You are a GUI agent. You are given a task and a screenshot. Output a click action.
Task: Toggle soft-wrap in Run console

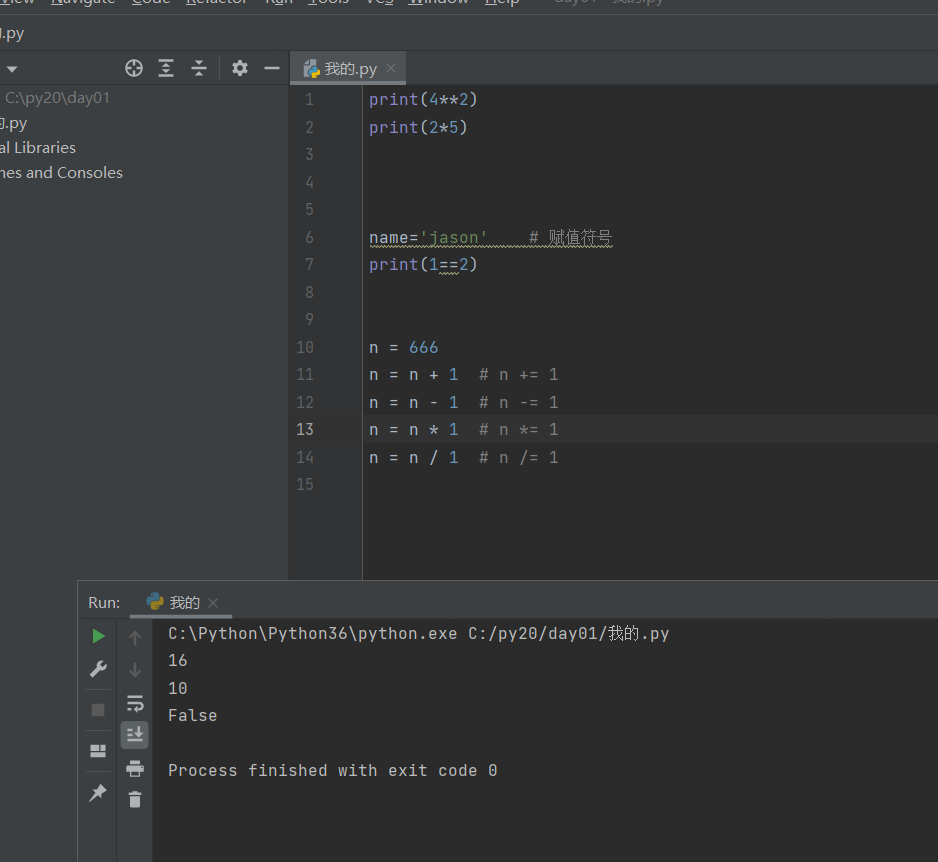135,703
